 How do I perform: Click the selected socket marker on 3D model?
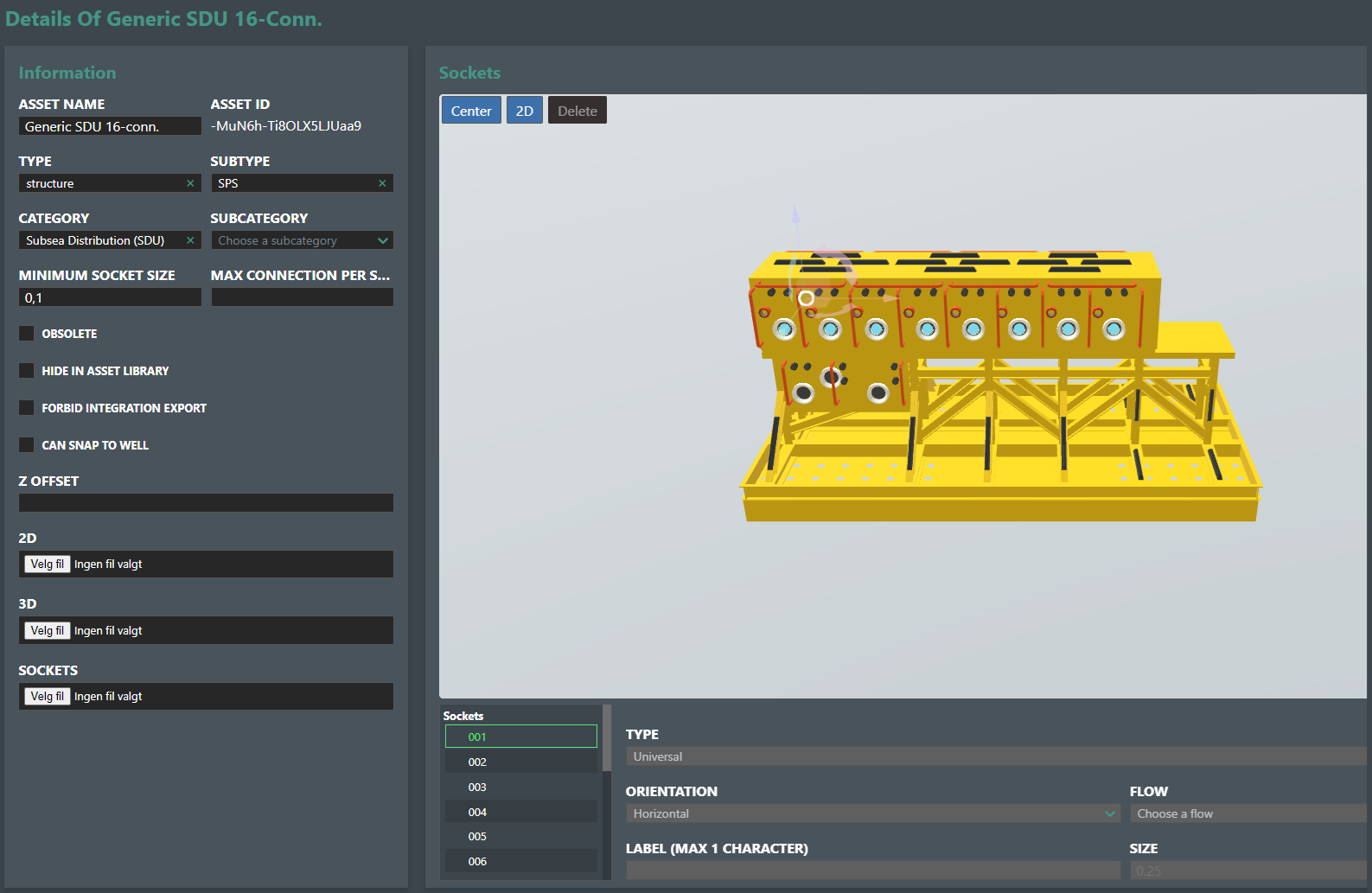point(806,298)
